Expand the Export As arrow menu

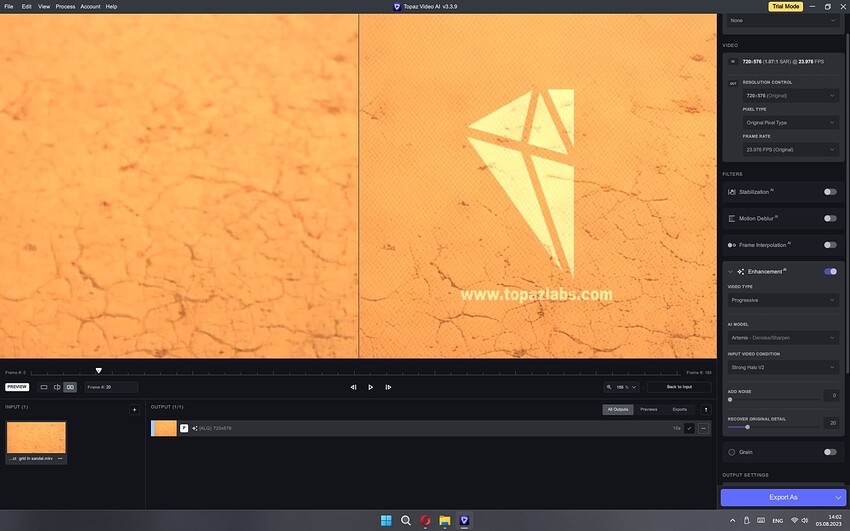pos(838,497)
